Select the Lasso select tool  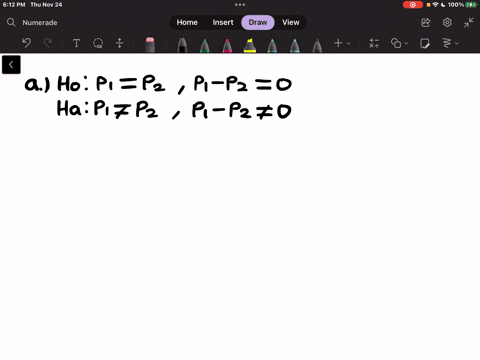click(98, 43)
